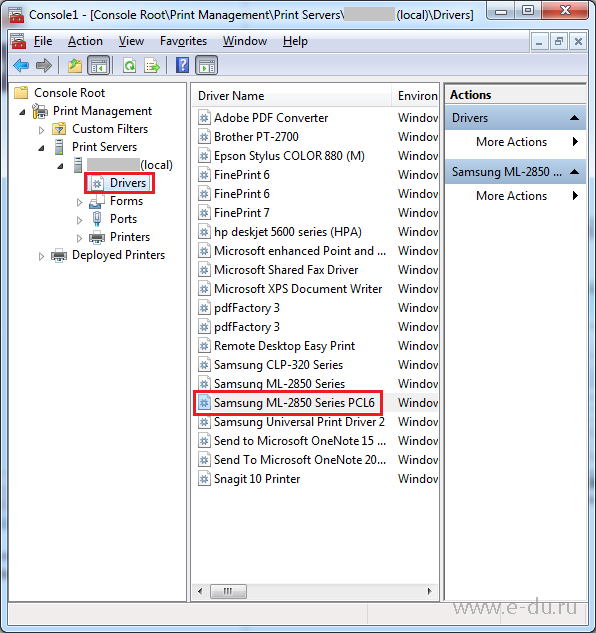Image resolution: width=596 pixels, height=633 pixels.
Task: Click the Snagit 10 Printer driver icon
Action: pyautogui.click(x=204, y=479)
